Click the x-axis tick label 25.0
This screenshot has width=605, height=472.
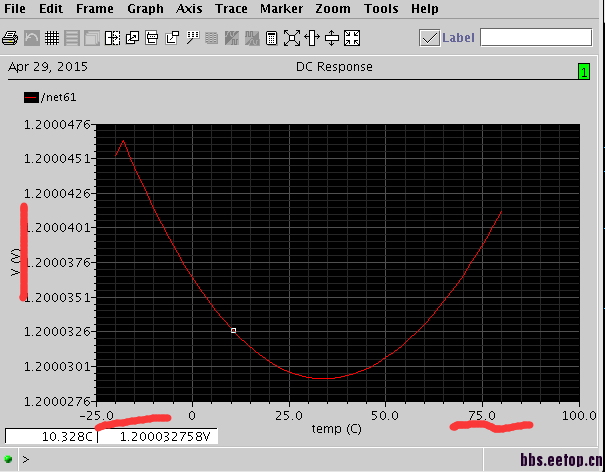289,416
